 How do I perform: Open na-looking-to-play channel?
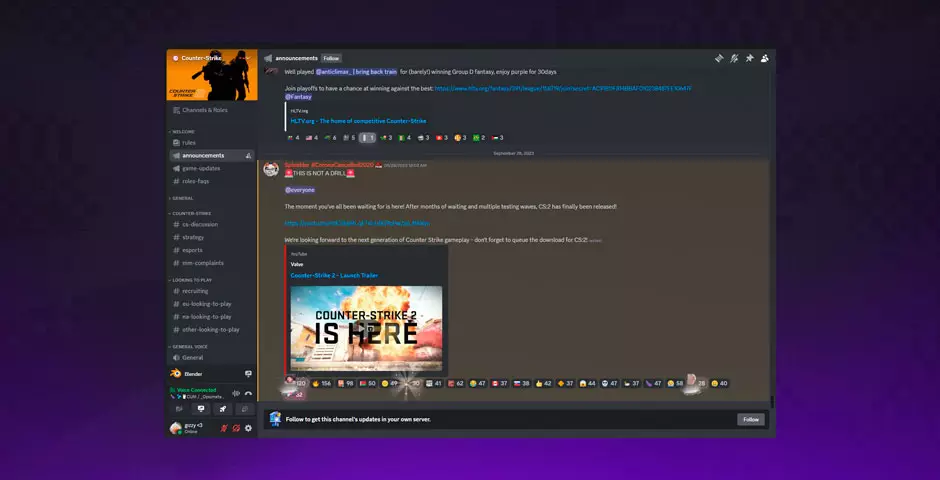(x=212, y=316)
